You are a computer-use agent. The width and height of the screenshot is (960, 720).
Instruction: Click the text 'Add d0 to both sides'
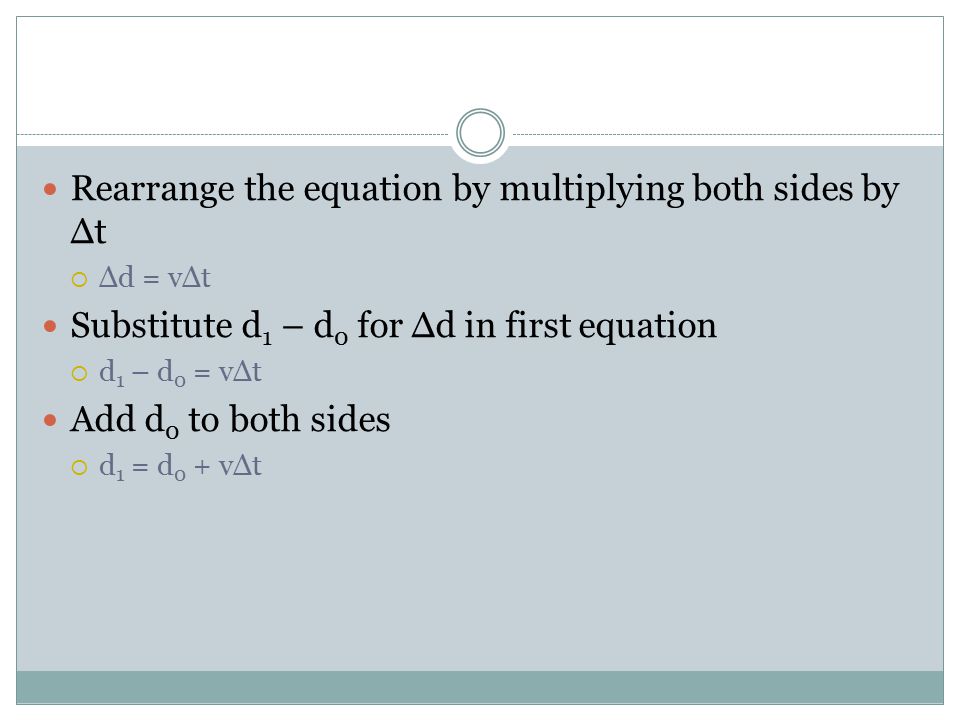tap(230, 421)
